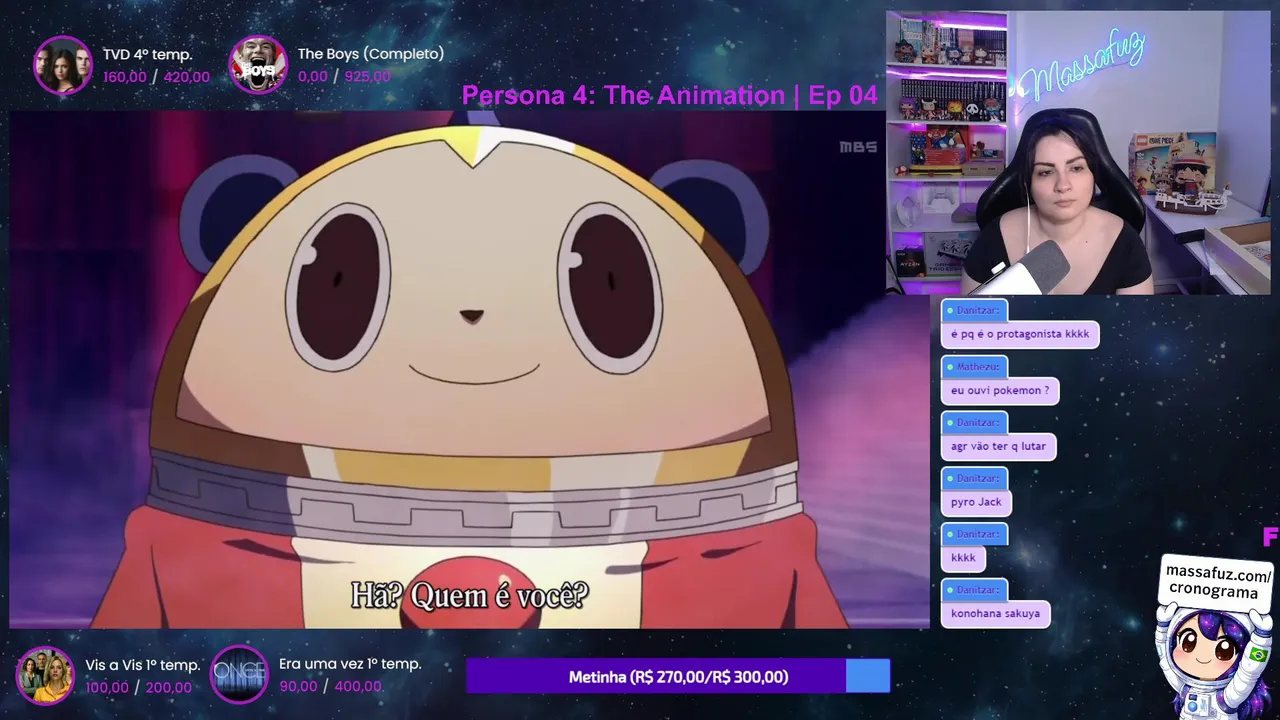The image size is (1280, 720).
Task: Click the MBS watermark logo in video
Action: tap(858, 147)
